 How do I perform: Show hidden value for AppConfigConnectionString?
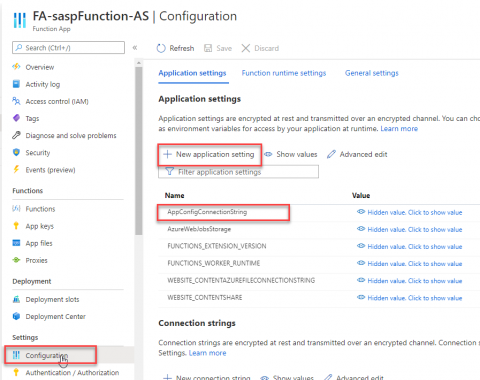[409, 212]
